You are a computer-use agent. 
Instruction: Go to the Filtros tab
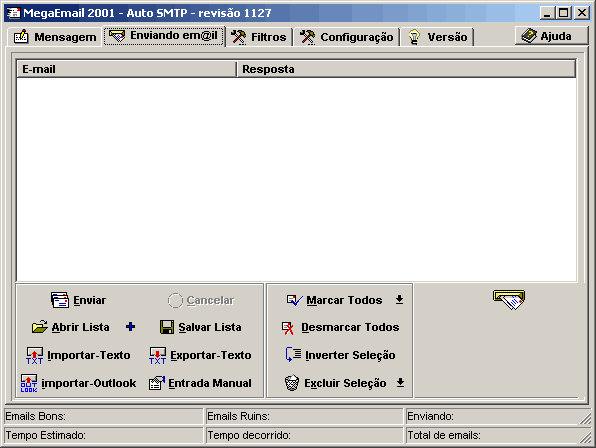259,37
